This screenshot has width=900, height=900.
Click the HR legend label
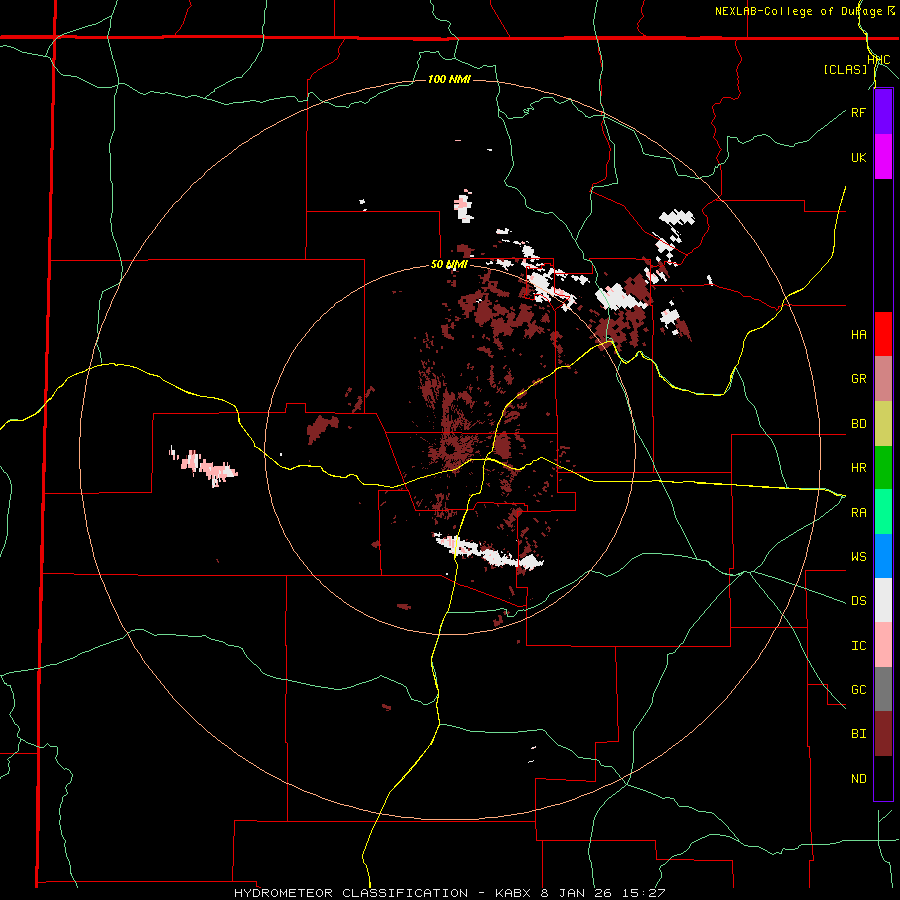[x=858, y=468]
